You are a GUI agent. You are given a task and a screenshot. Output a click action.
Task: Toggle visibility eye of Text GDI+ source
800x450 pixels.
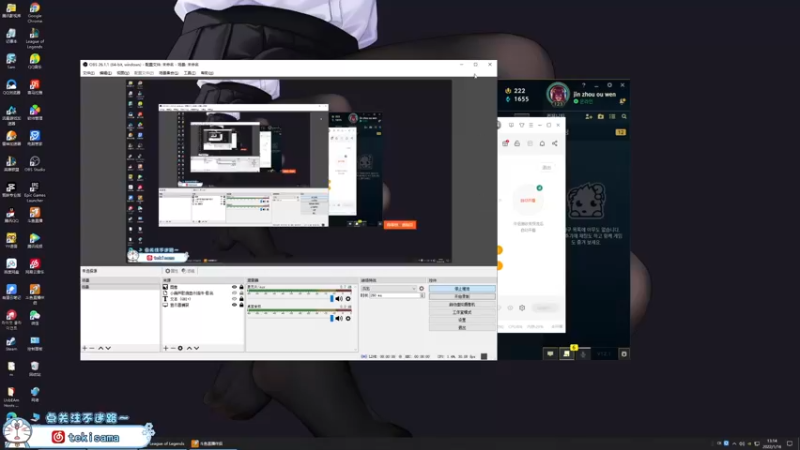coord(234,299)
